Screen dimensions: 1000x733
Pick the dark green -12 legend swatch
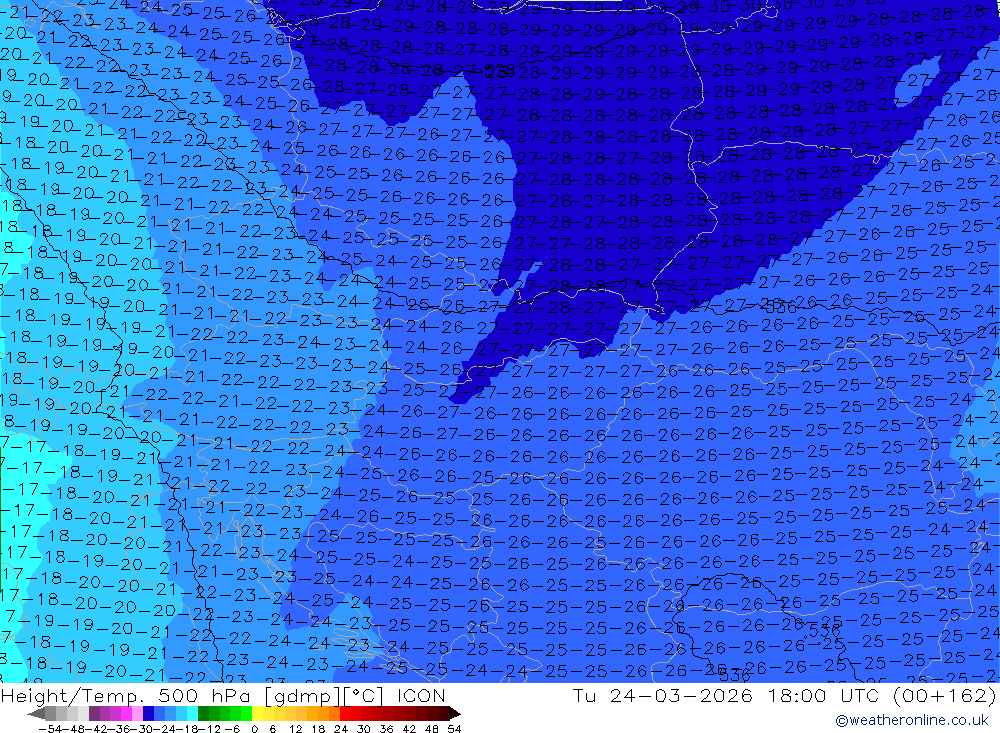[x=203, y=713]
